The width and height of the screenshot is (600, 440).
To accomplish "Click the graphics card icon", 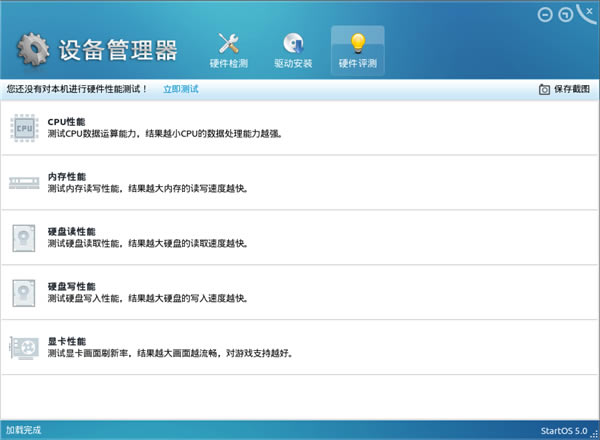I will (24, 348).
